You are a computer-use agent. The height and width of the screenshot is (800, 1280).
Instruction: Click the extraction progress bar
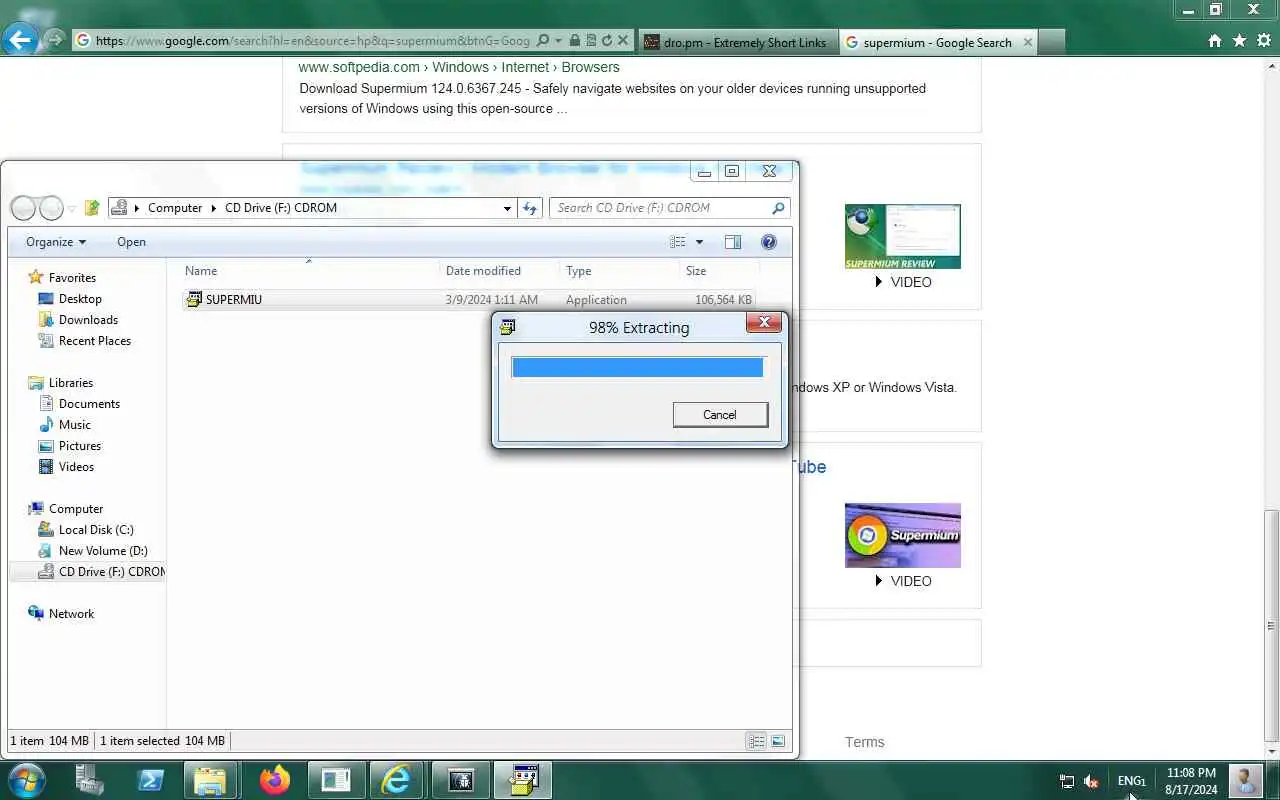tap(638, 367)
